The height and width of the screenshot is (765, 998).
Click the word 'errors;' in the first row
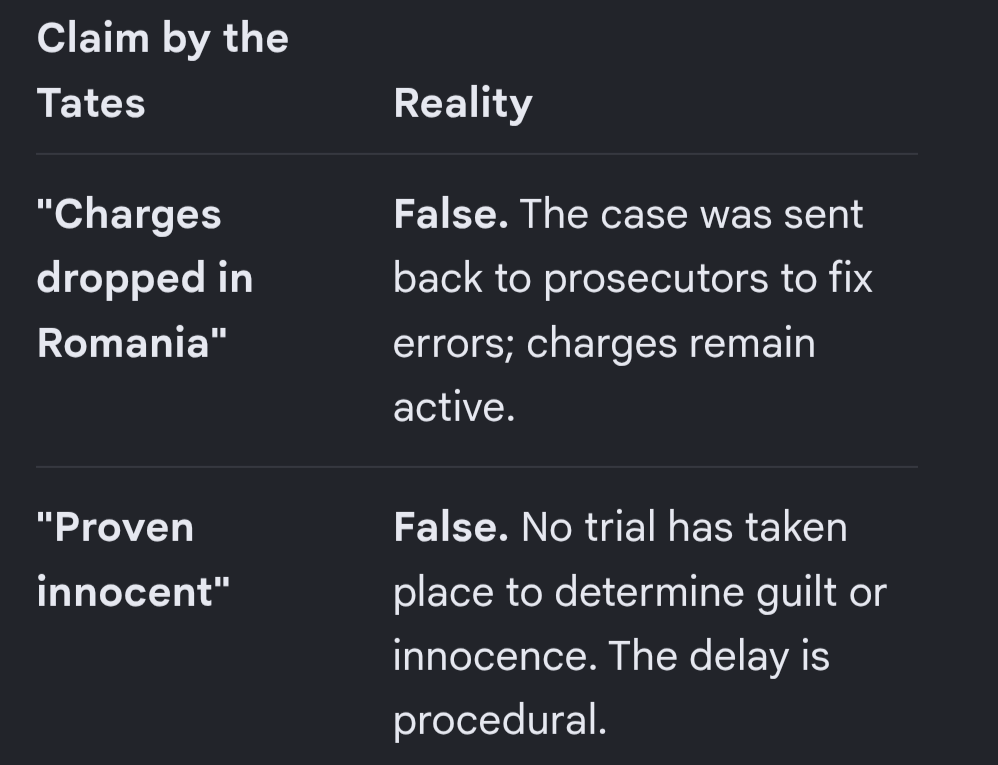pyautogui.click(x=453, y=344)
